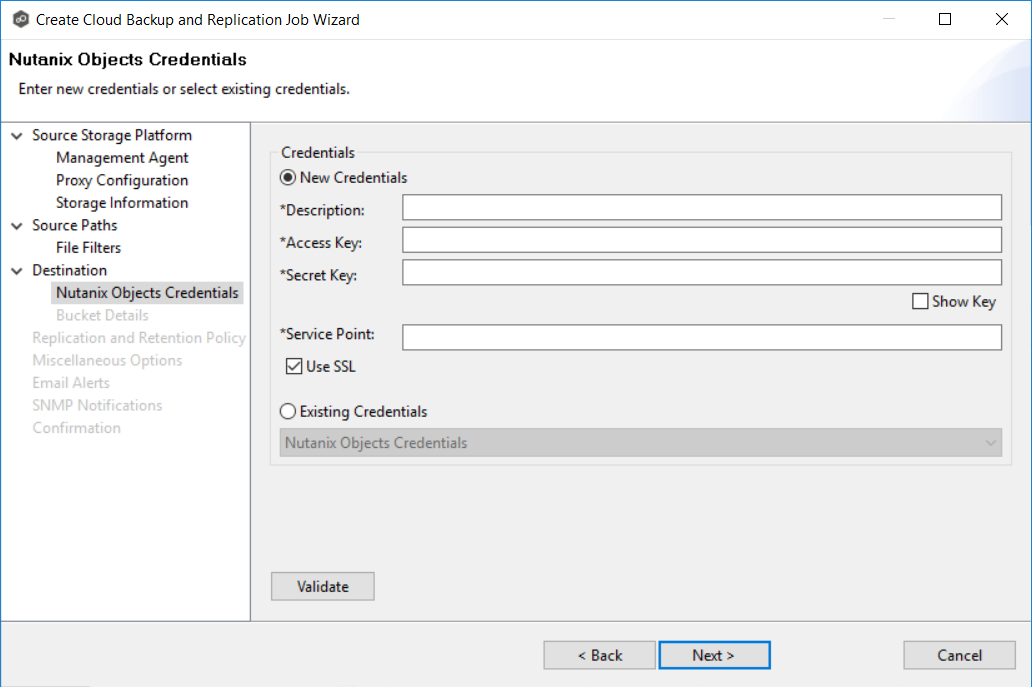
Task: Cancel the wizard
Action: tap(960, 655)
